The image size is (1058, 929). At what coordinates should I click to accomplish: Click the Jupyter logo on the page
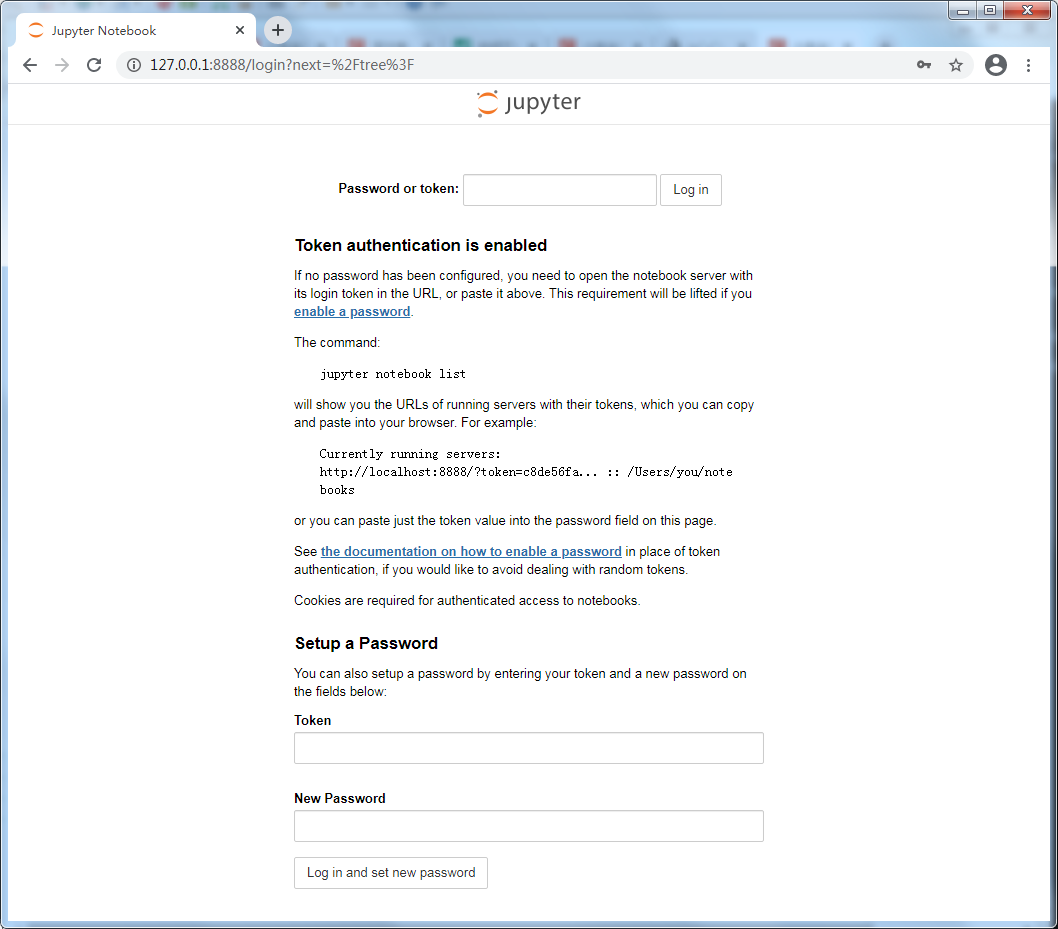[528, 102]
